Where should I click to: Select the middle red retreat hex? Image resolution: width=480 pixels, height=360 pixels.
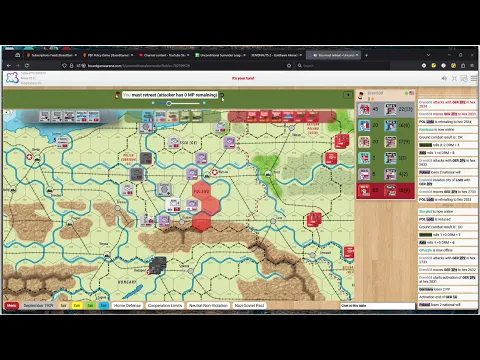[211, 206]
